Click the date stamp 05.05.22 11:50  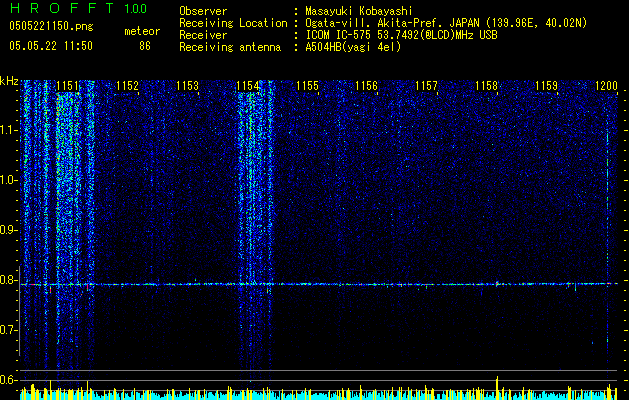pos(51,46)
